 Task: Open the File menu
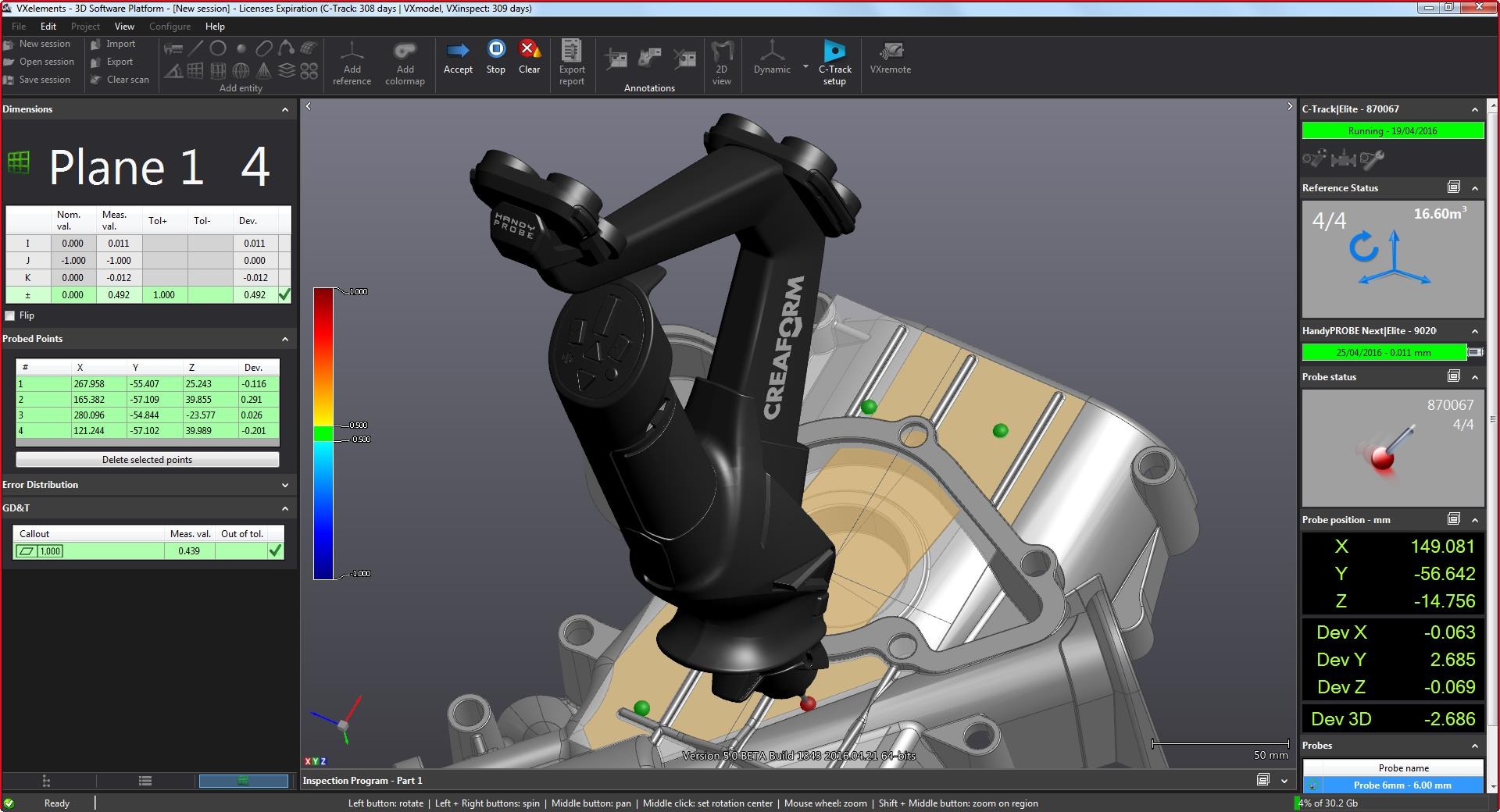click(19, 27)
